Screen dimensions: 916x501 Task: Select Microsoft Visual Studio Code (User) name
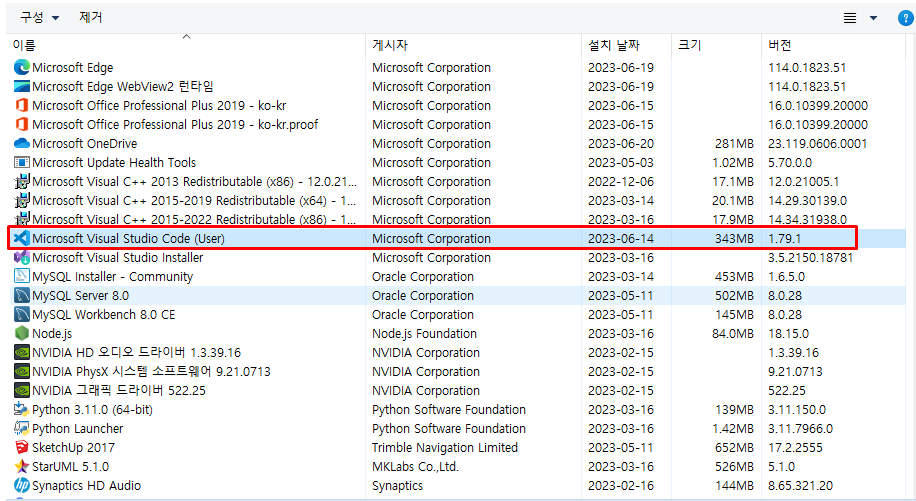click(129, 238)
